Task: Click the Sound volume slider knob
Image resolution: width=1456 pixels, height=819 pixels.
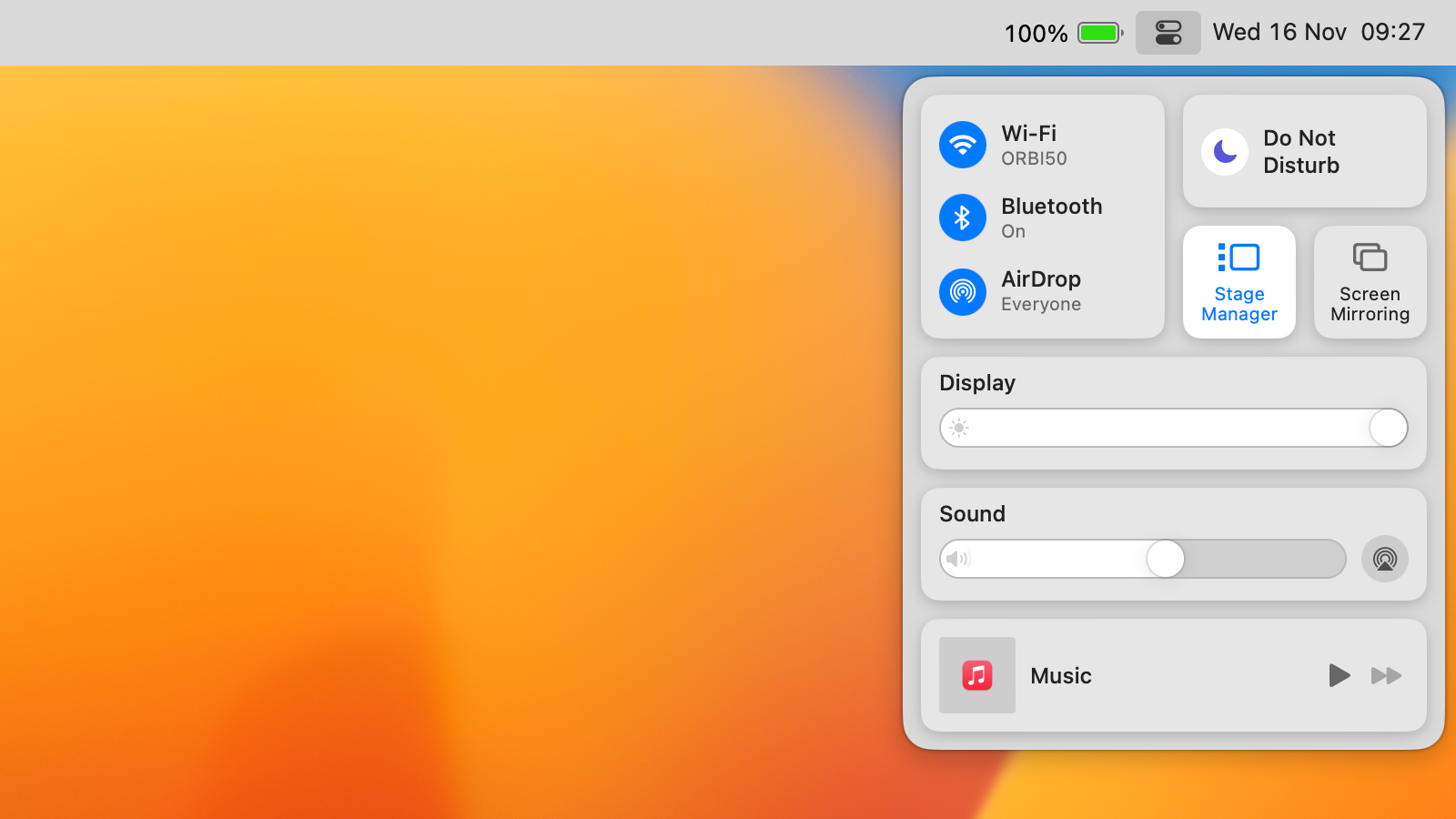Action: 1165,559
